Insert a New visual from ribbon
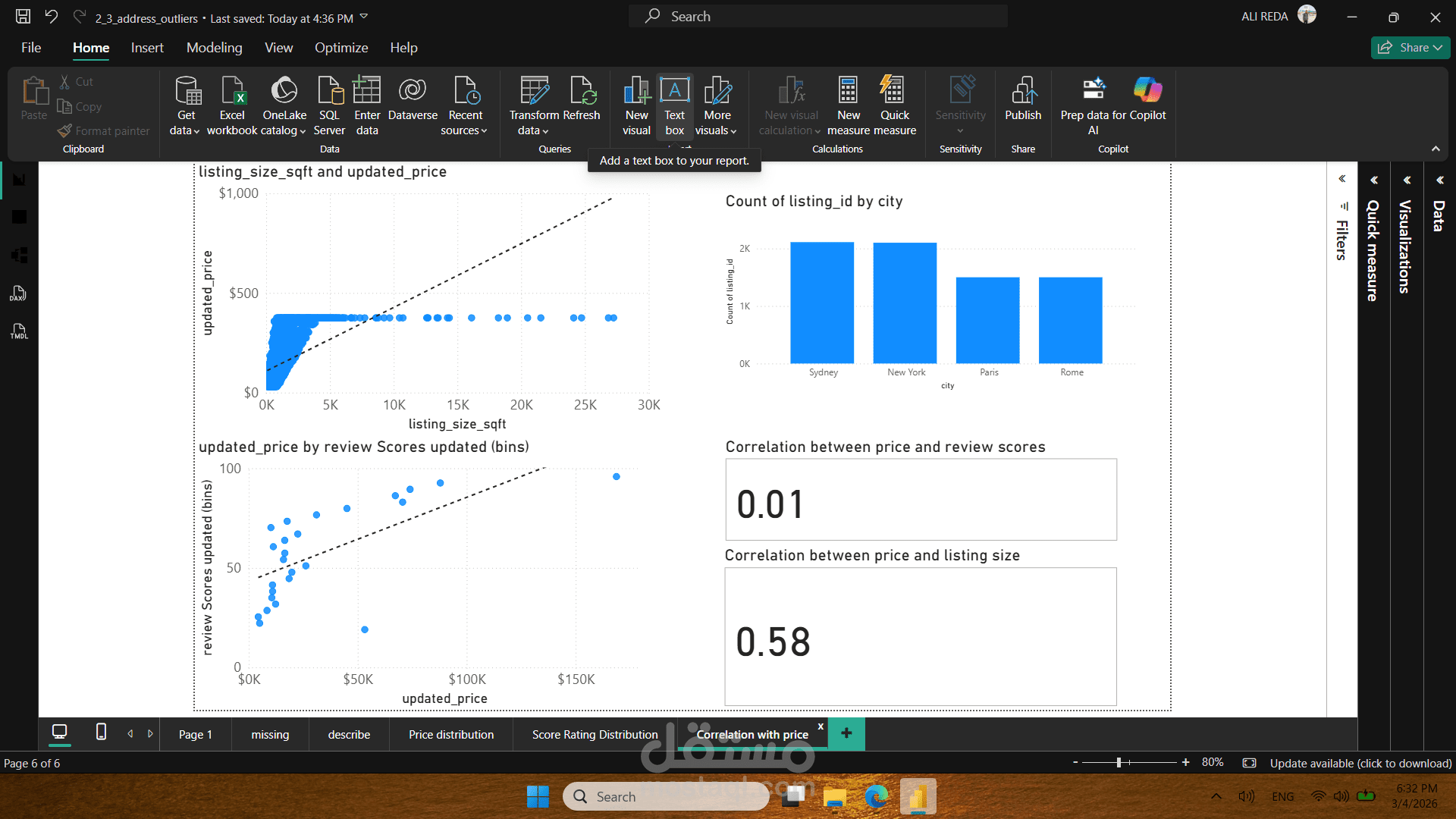Screen dimensions: 1456x819 click(636, 105)
